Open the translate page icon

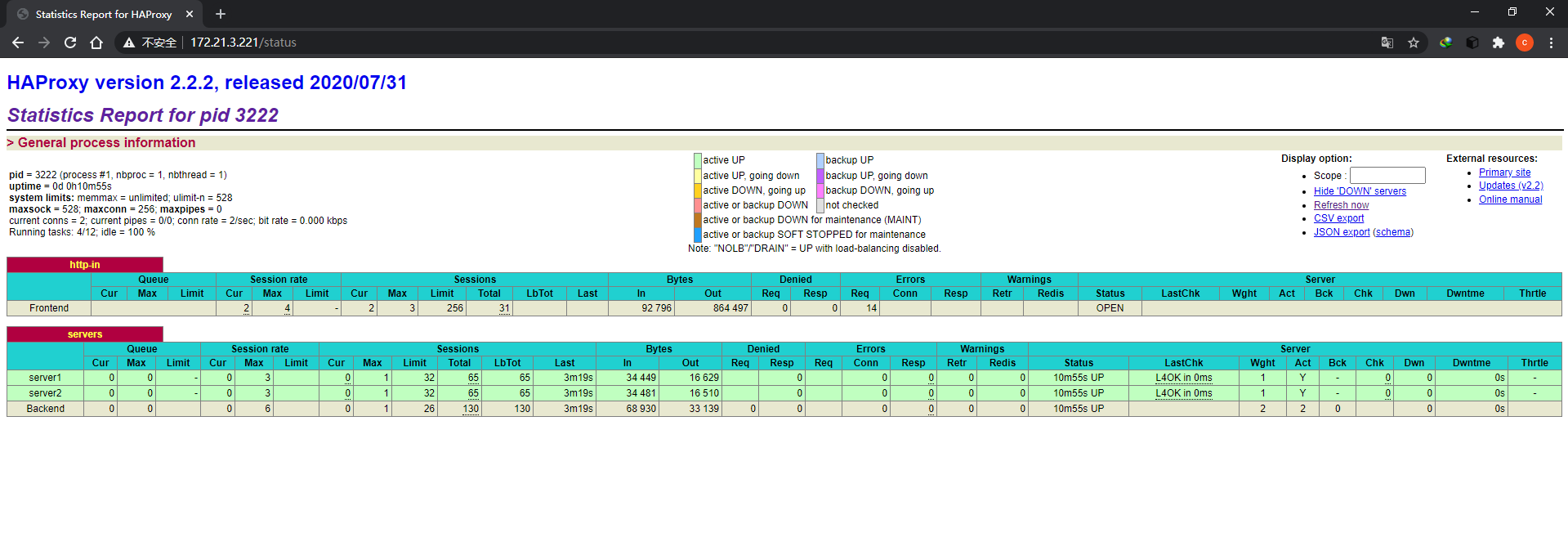[1387, 43]
